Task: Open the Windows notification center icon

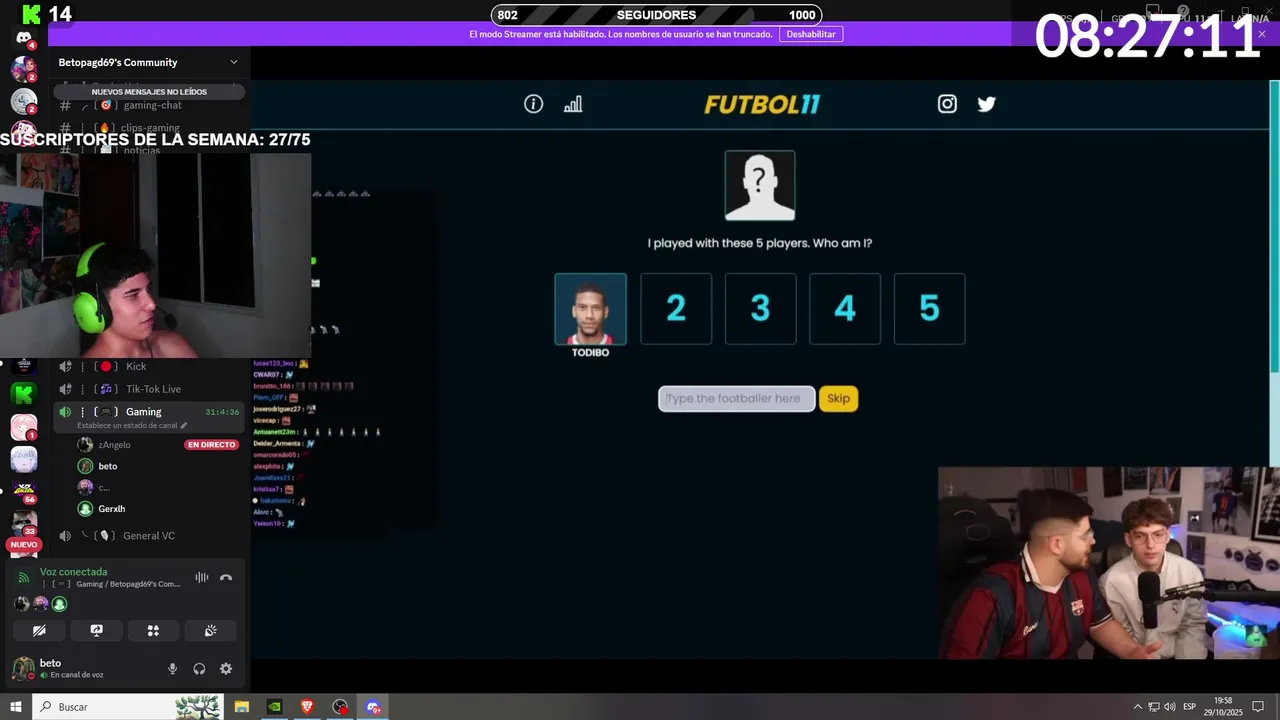Action: pyautogui.click(x=1259, y=707)
